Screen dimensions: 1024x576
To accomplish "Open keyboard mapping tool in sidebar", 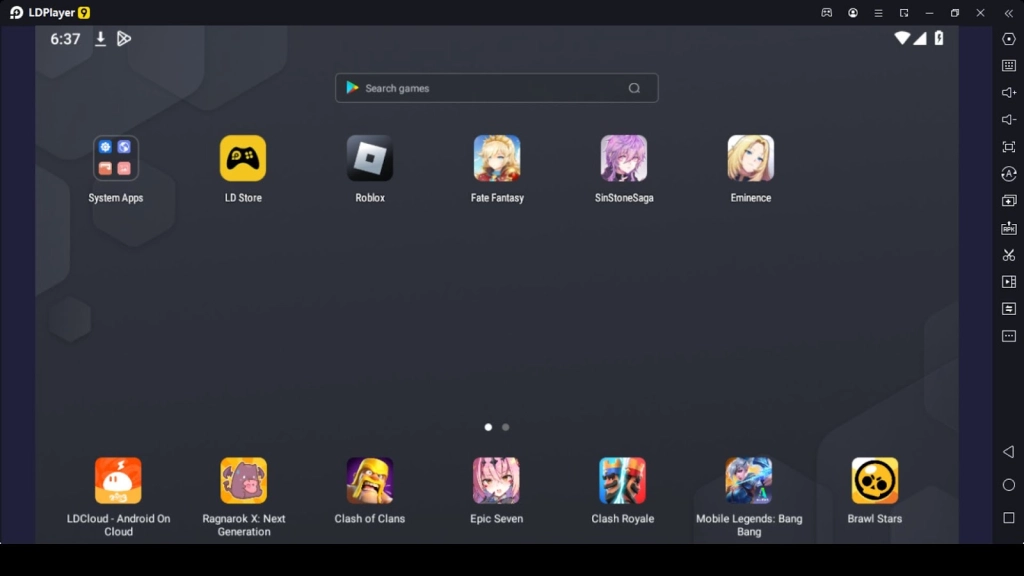I will (1009, 66).
